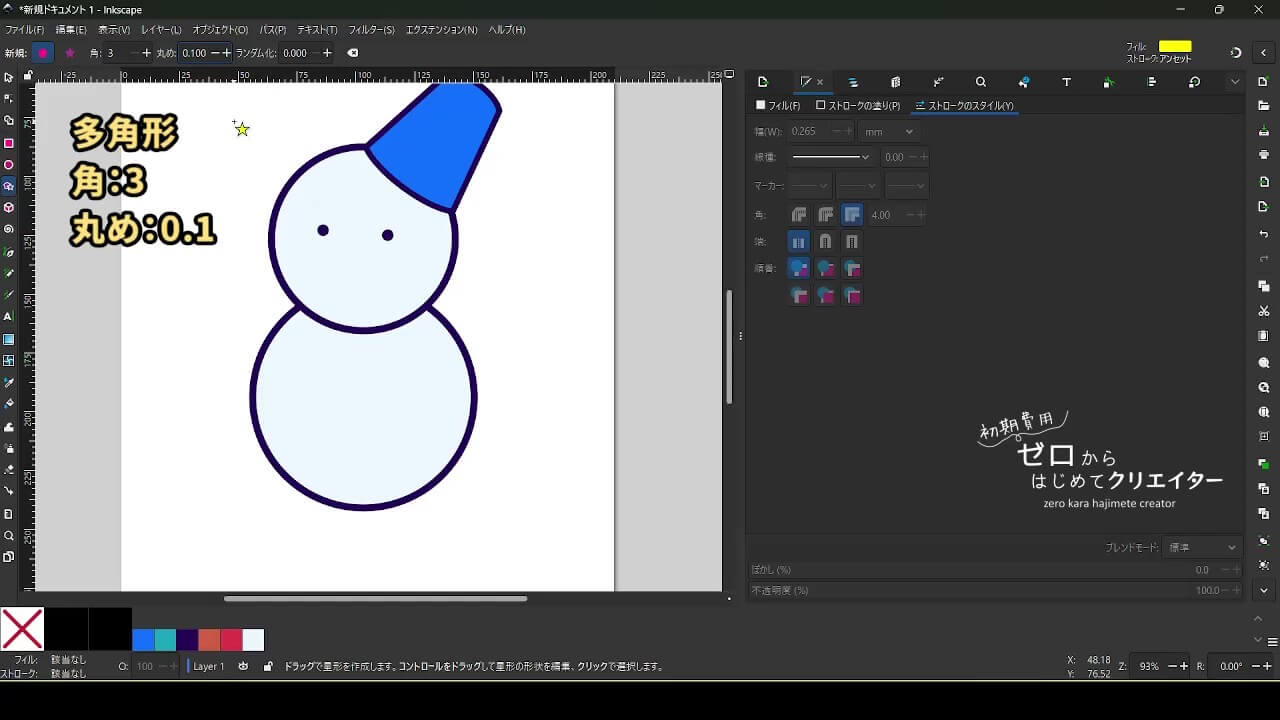
Task: Select the rectangle tool in the toolbox
Action: 9,143
